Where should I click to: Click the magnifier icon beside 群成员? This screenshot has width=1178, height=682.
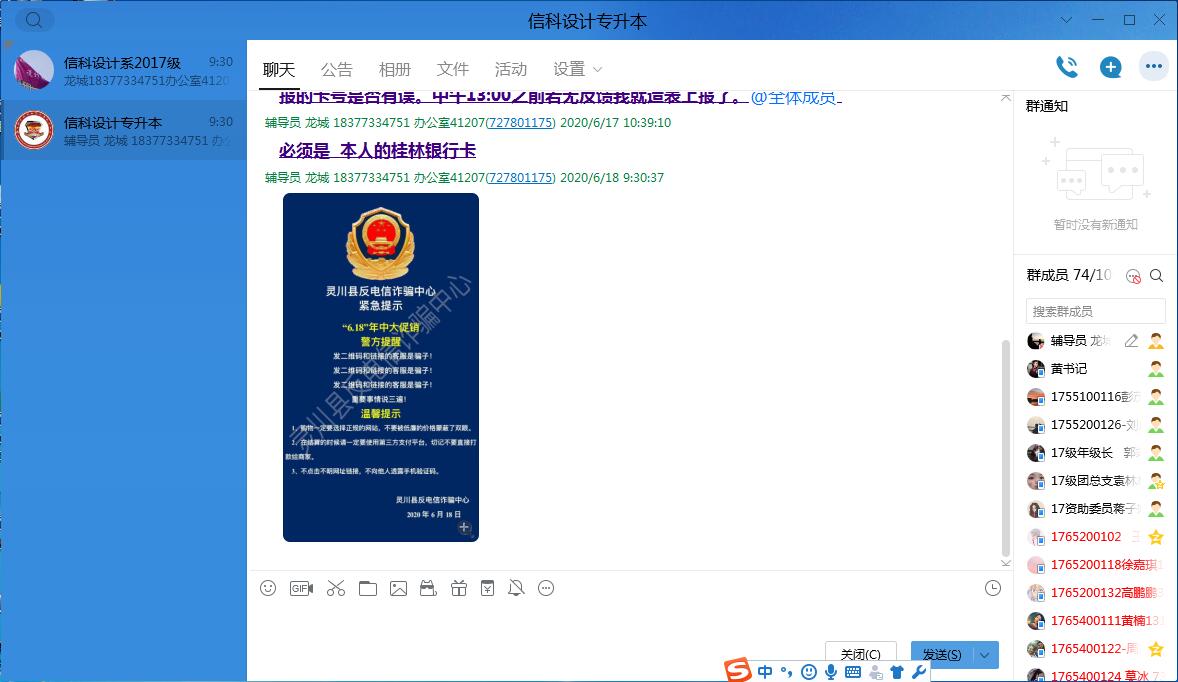(1157, 276)
